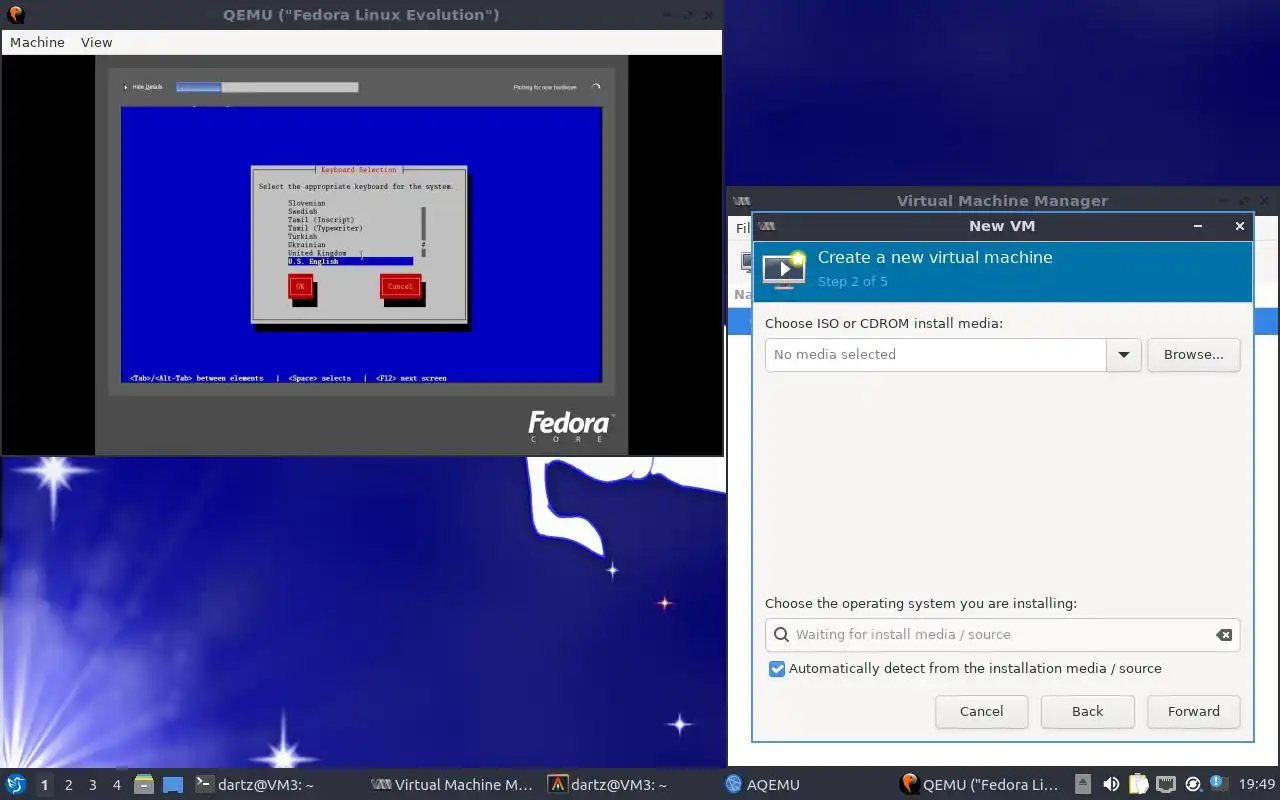Viewport: 1280px width, 800px height.
Task: Click Forward in New VM wizard
Action: [x=1193, y=712]
